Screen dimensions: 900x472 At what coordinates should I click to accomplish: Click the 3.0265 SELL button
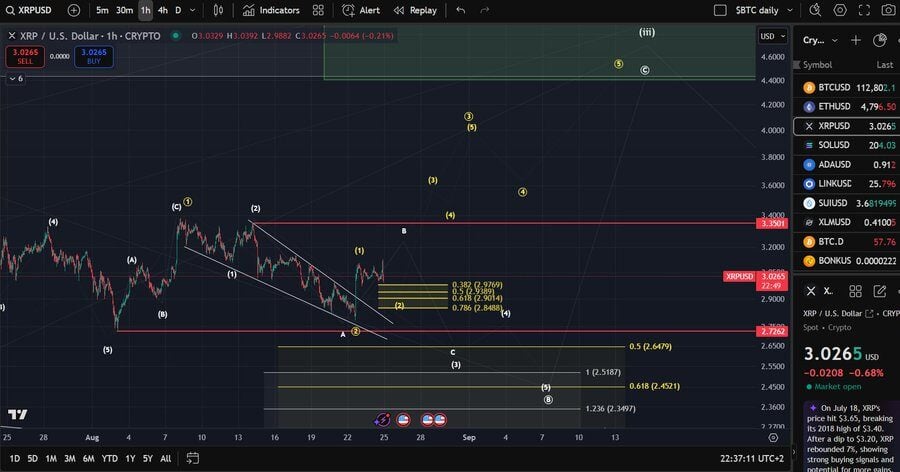(x=25, y=56)
